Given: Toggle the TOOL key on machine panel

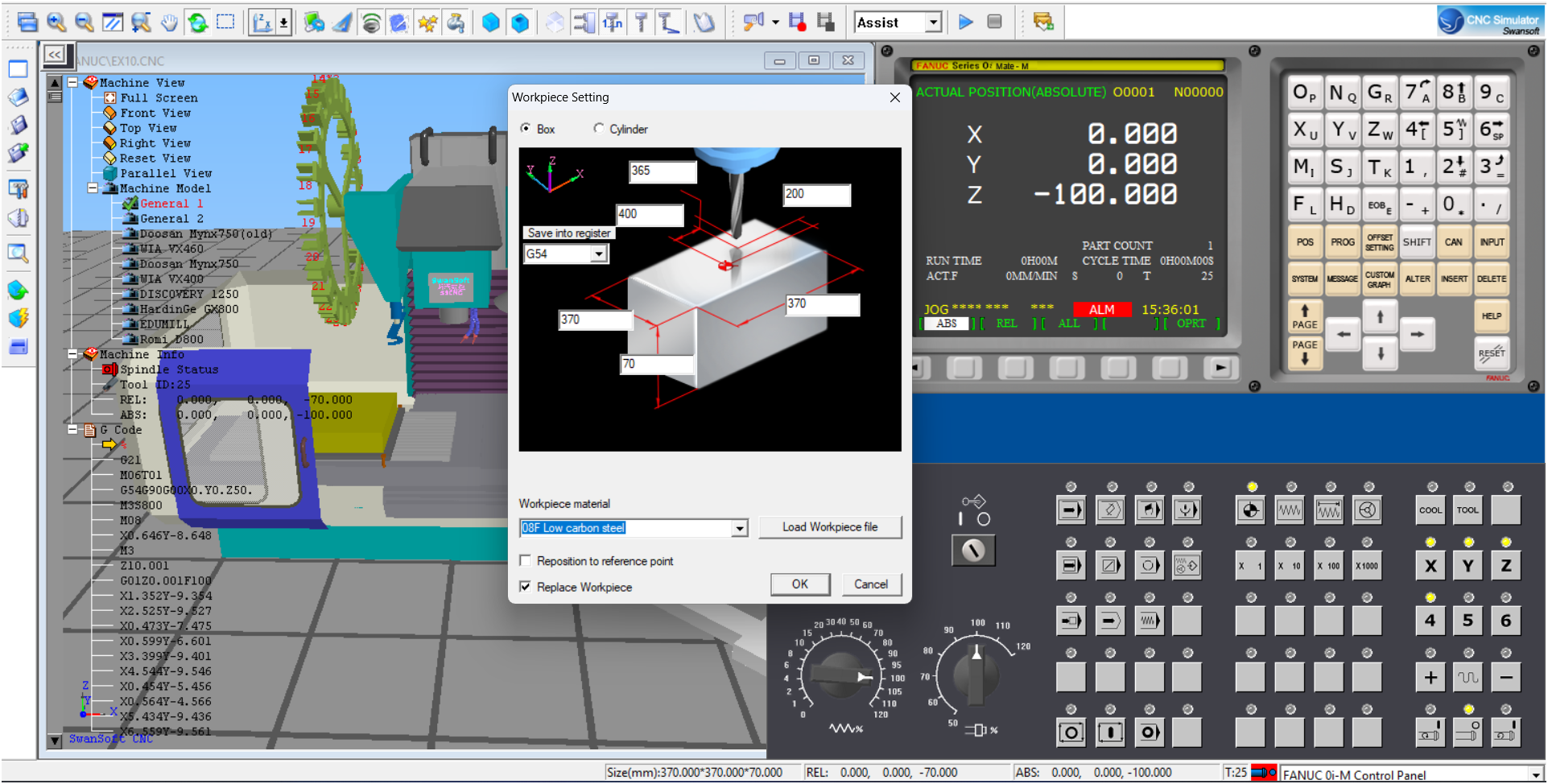Looking at the screenshot, I should pyautogui.click(x=1468, y=510).
